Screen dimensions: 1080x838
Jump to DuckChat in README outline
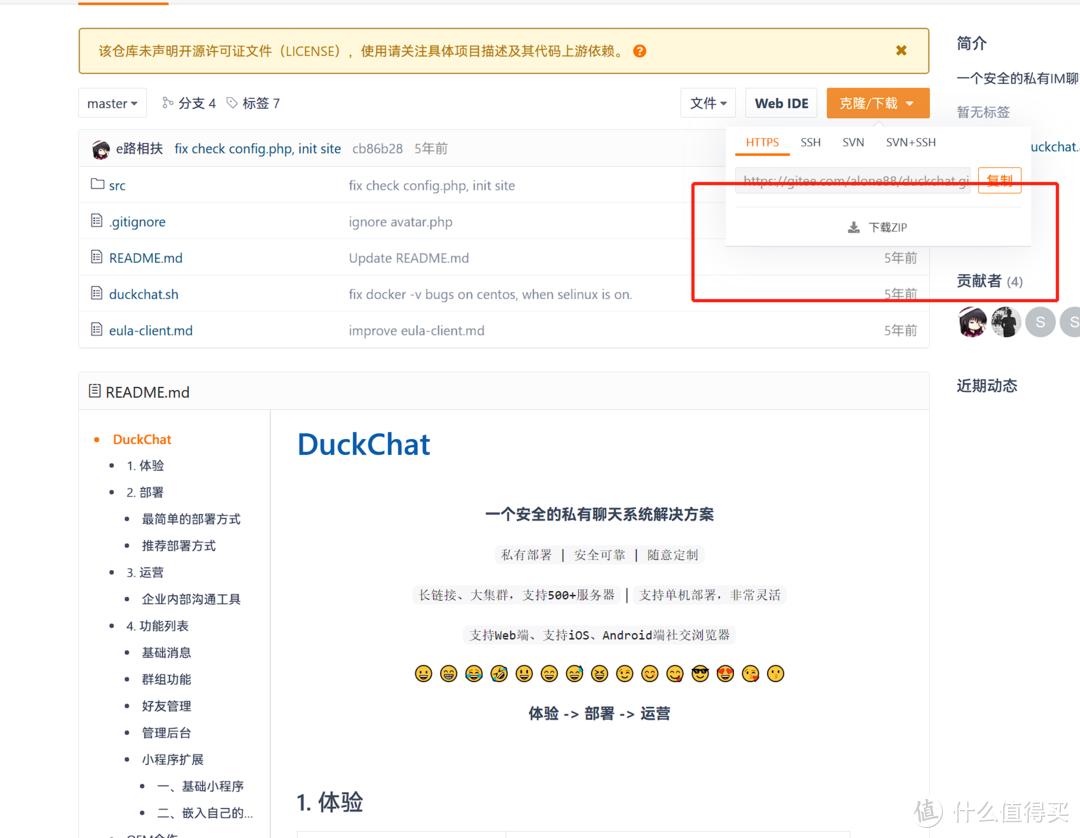[142, 439]
